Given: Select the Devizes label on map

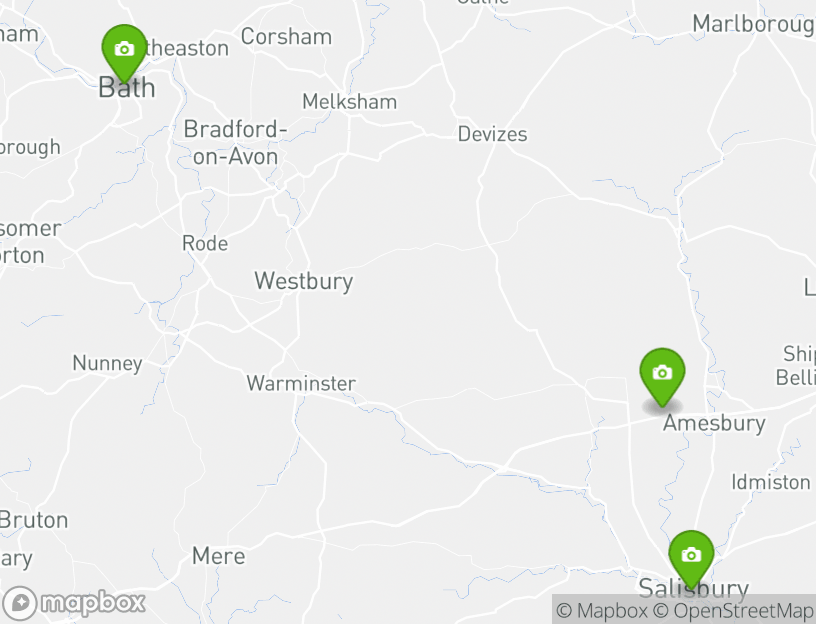Looking at the screenshot, I should [492, 134].
